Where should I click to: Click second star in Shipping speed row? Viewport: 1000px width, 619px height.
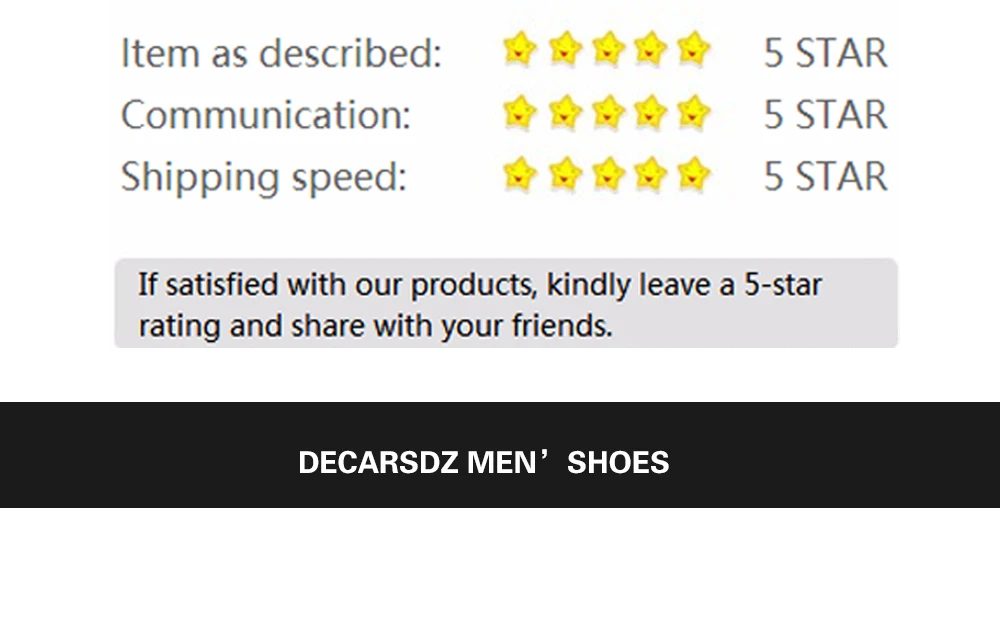[564, 174]
